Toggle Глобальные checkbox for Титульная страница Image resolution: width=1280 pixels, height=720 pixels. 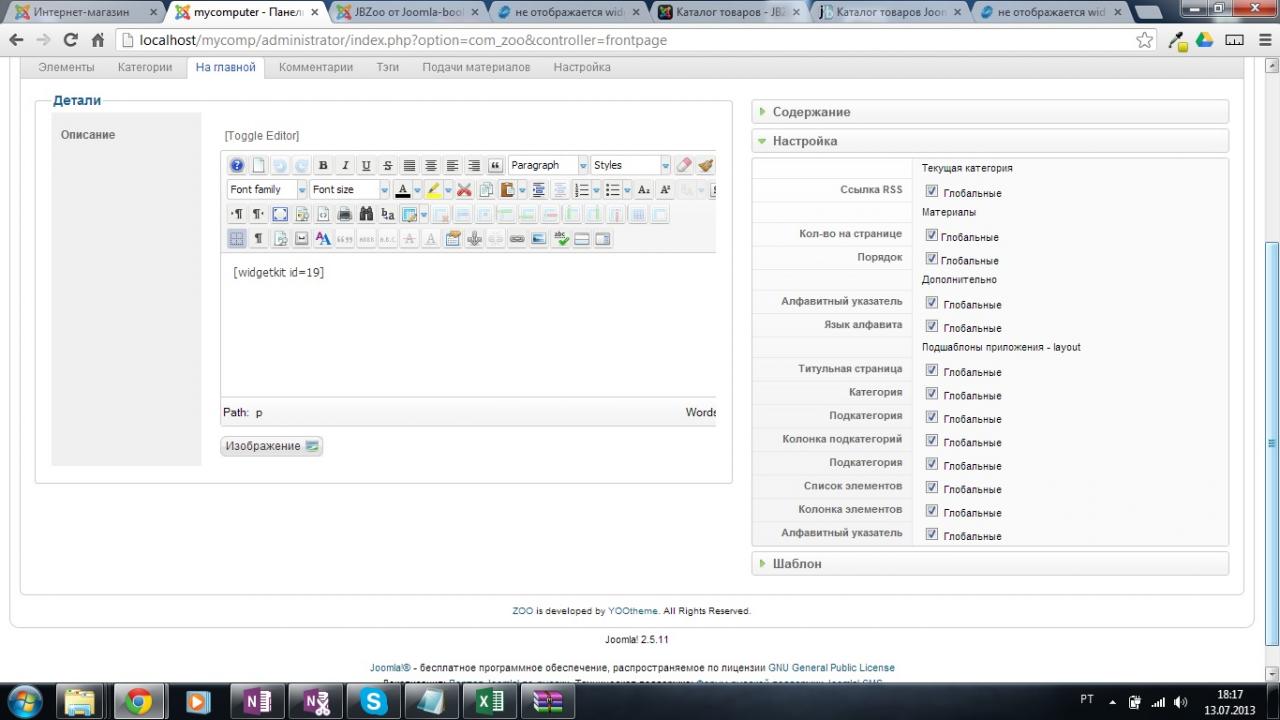(x=932, y=370)
